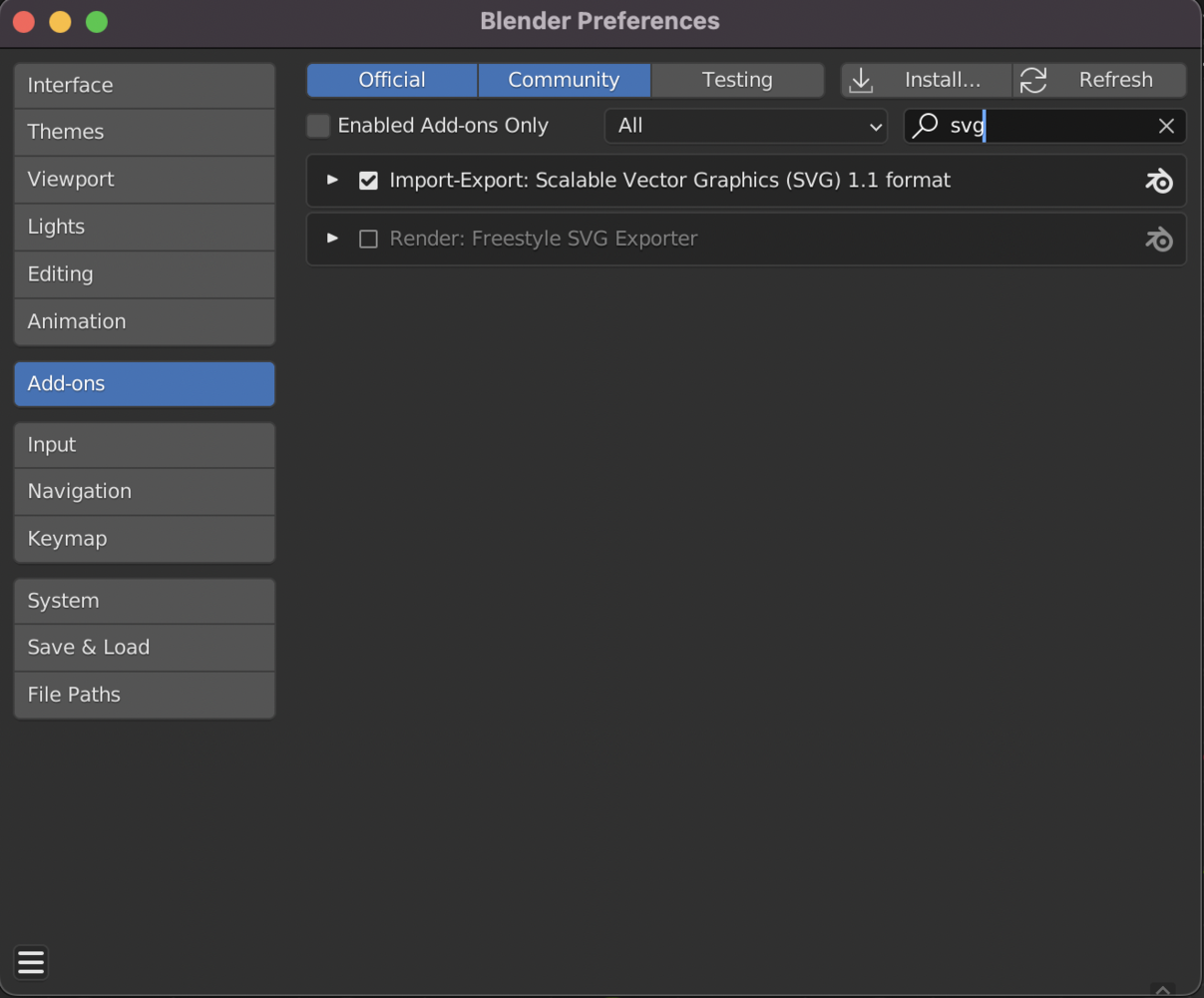Toggle Enabled Add-ons Only checkbox

(318, 126)
